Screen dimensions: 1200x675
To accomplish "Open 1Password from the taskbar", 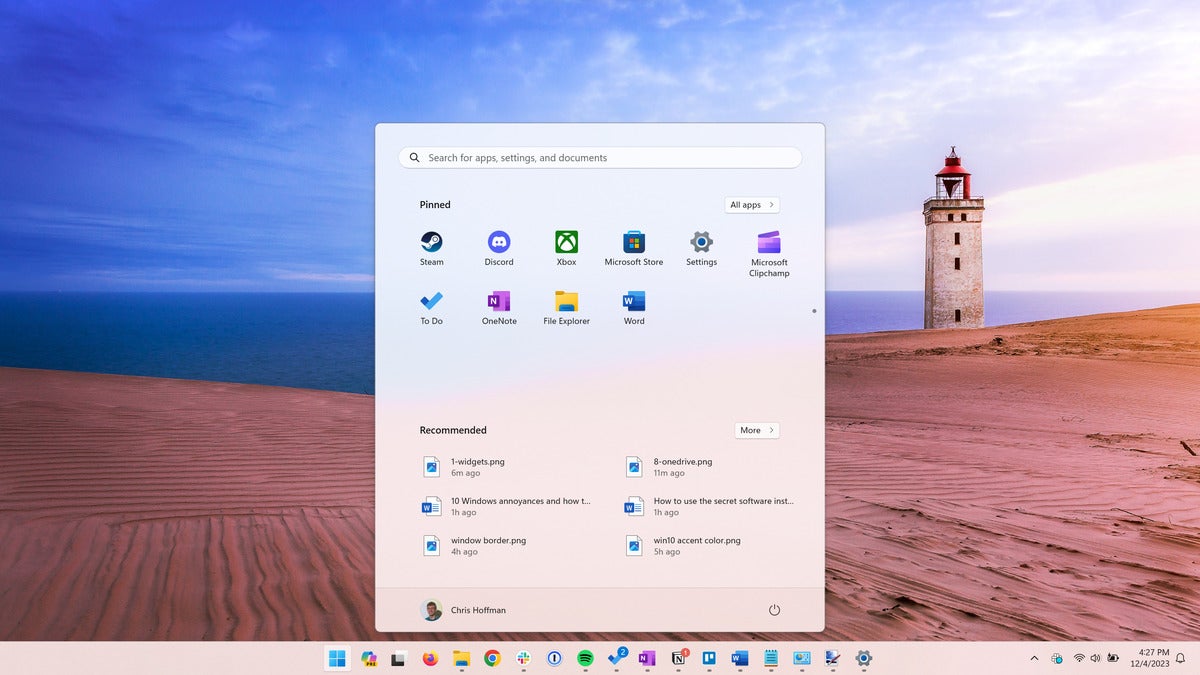I will coord(554,658).
